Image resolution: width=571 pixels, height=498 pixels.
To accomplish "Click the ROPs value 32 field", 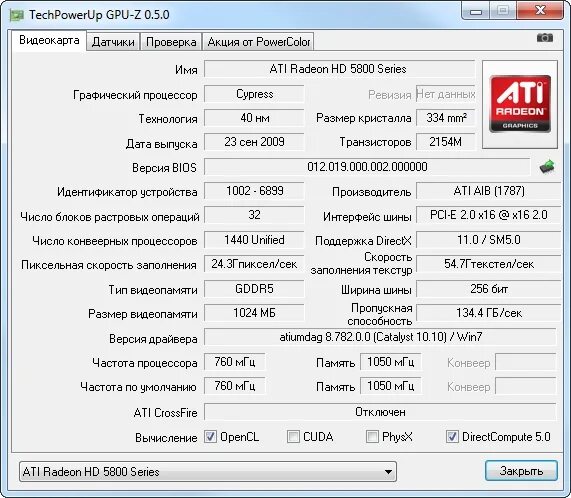I will (254, 215).
